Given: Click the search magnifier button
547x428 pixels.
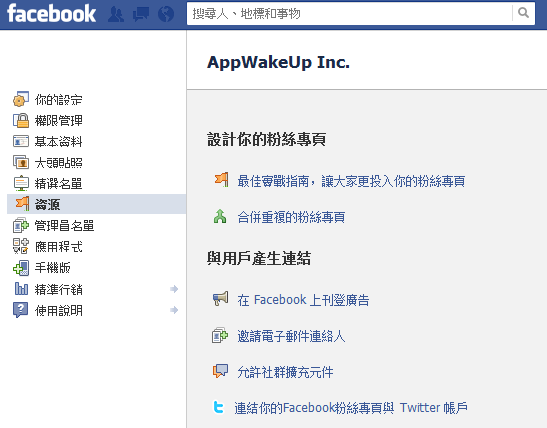Looking at the screenshot, I should pyautogui.click(x=523, y=13).
